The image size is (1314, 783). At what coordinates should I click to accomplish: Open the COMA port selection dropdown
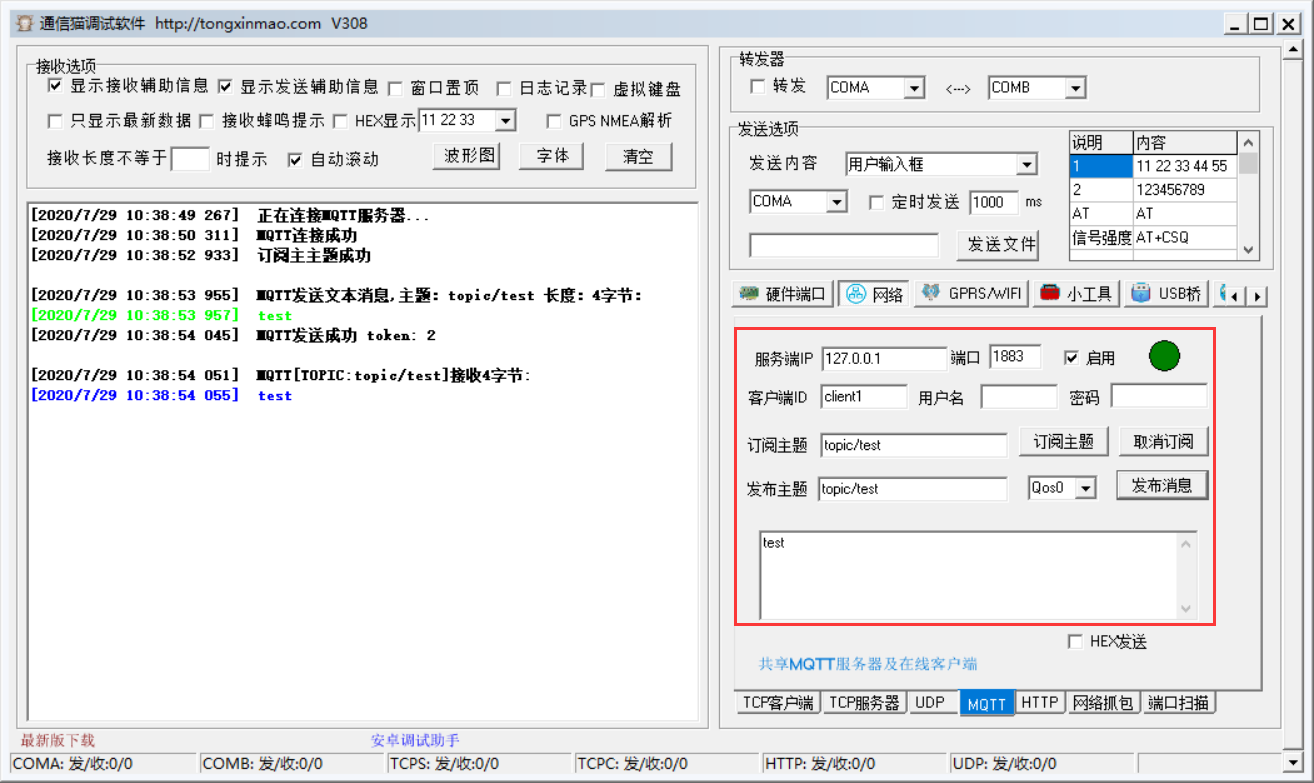[838, 201]
